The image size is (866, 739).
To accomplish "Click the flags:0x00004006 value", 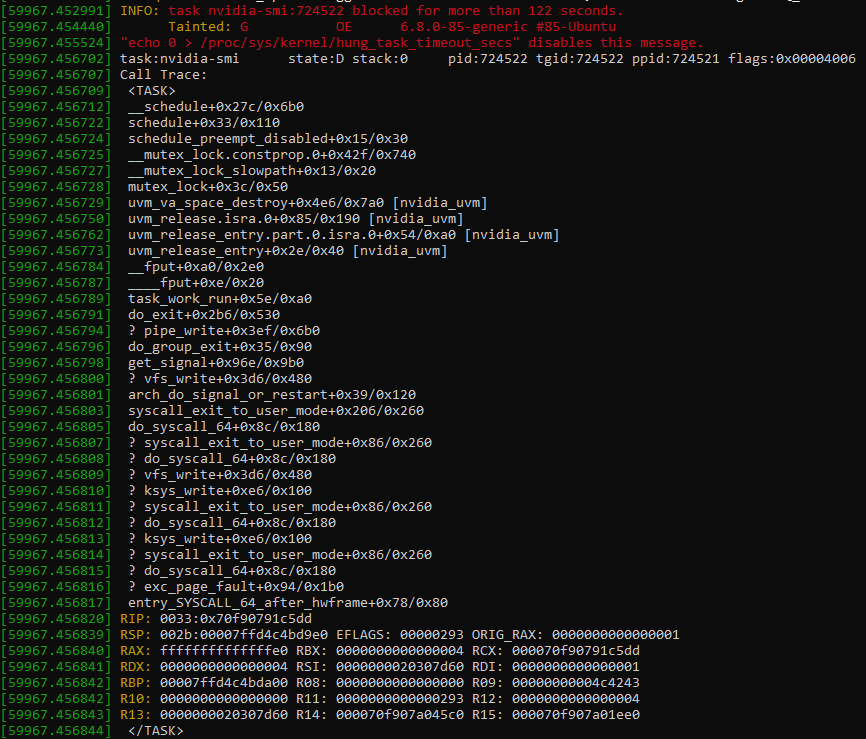I will [791, 59].
